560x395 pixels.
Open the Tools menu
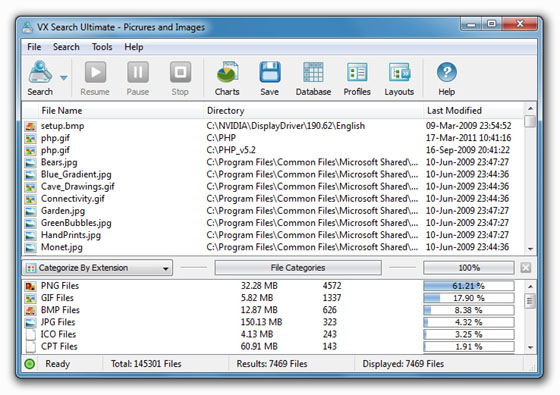[x=102, y=47]
